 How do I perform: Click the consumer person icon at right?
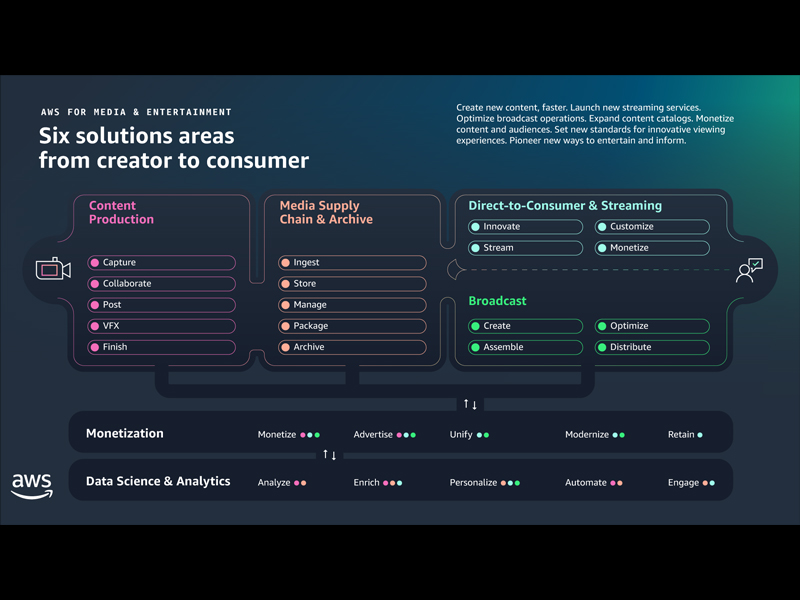tap(749, 270)
